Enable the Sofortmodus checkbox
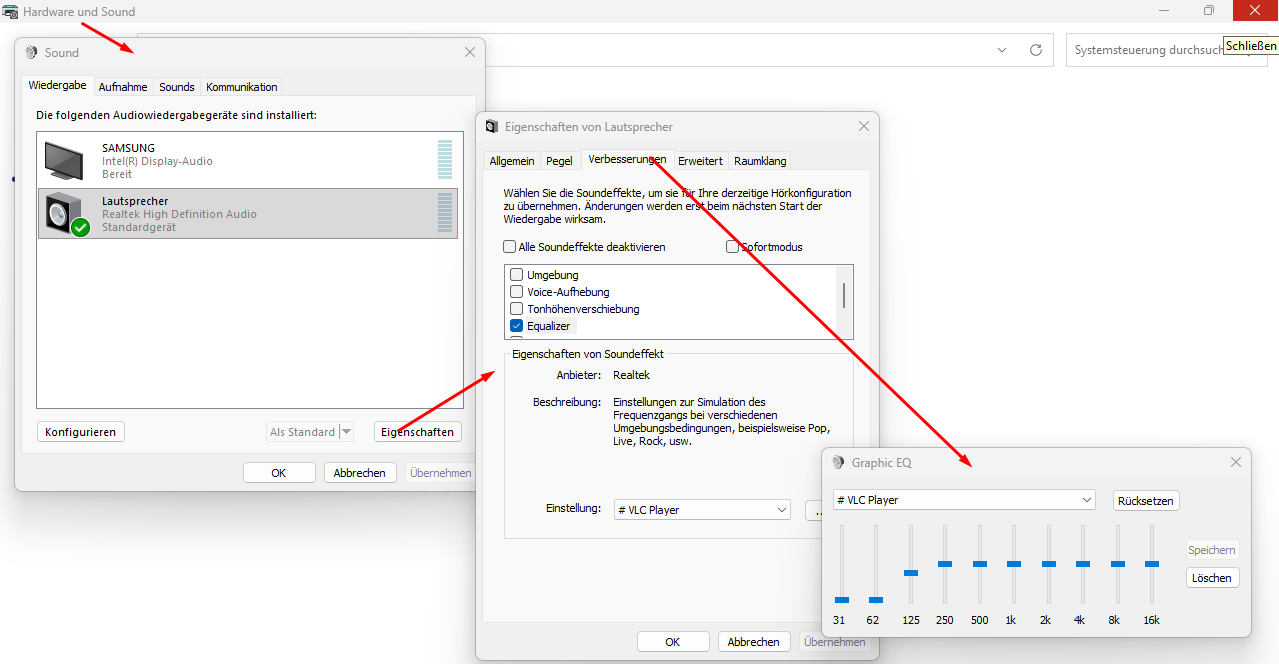 733,247
